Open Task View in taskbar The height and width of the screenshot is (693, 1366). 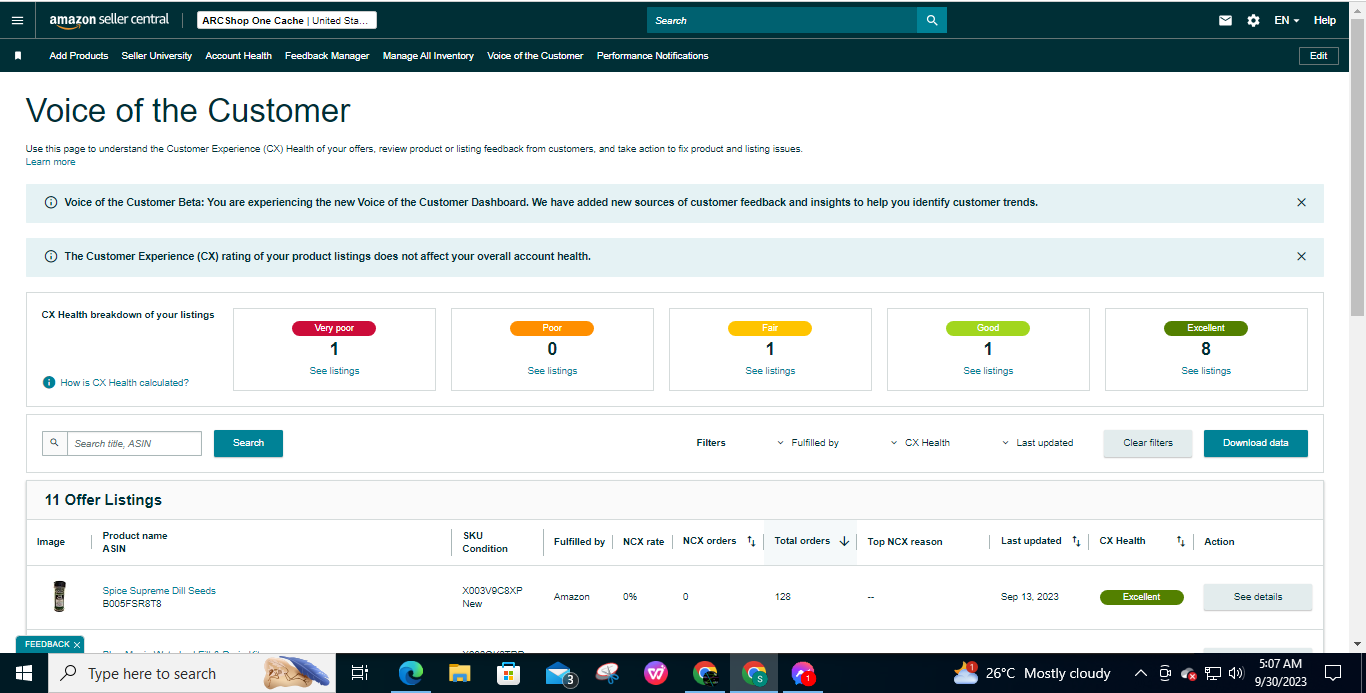[x=360, y=673]
